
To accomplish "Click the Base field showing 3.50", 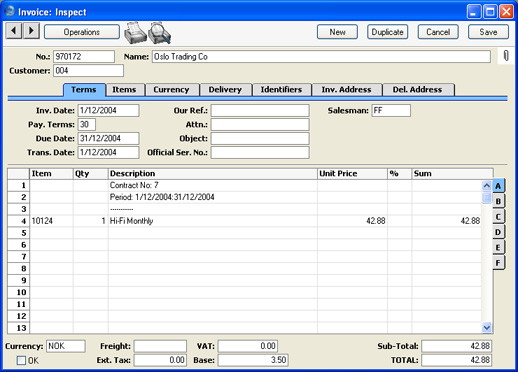I will point(253,360).
